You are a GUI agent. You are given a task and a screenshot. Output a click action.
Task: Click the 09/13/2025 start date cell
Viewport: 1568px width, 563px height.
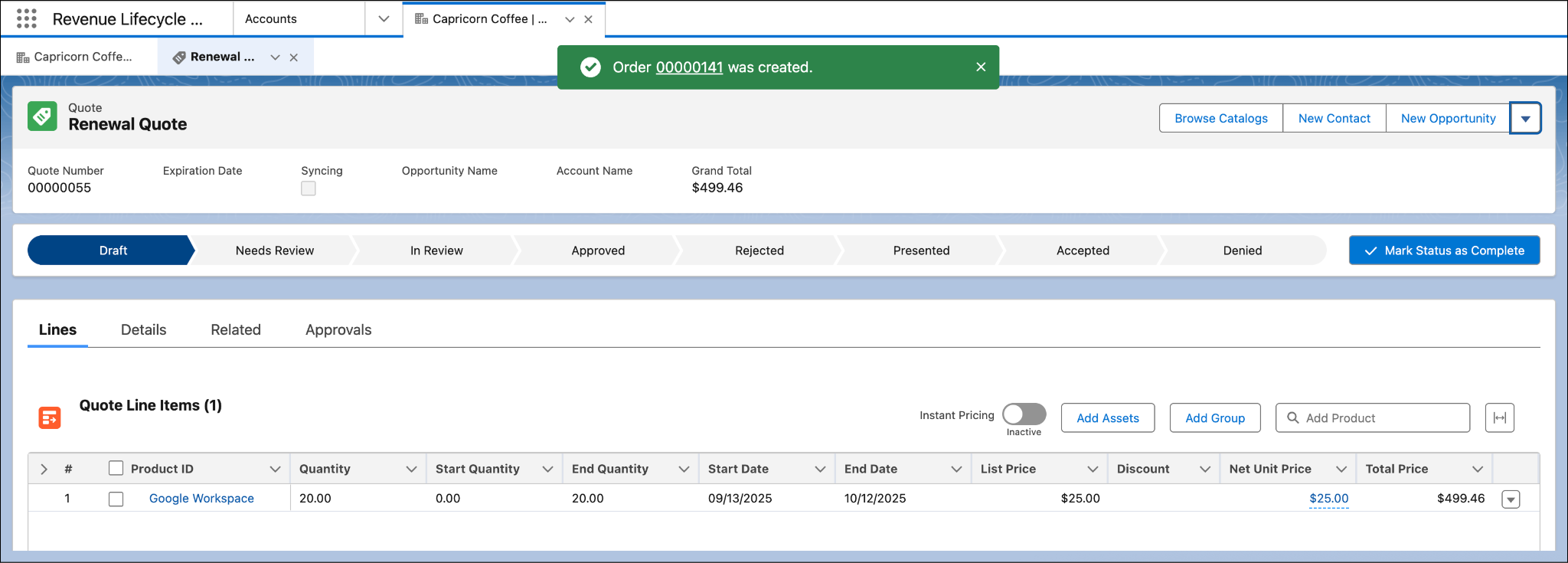point(766,499)
